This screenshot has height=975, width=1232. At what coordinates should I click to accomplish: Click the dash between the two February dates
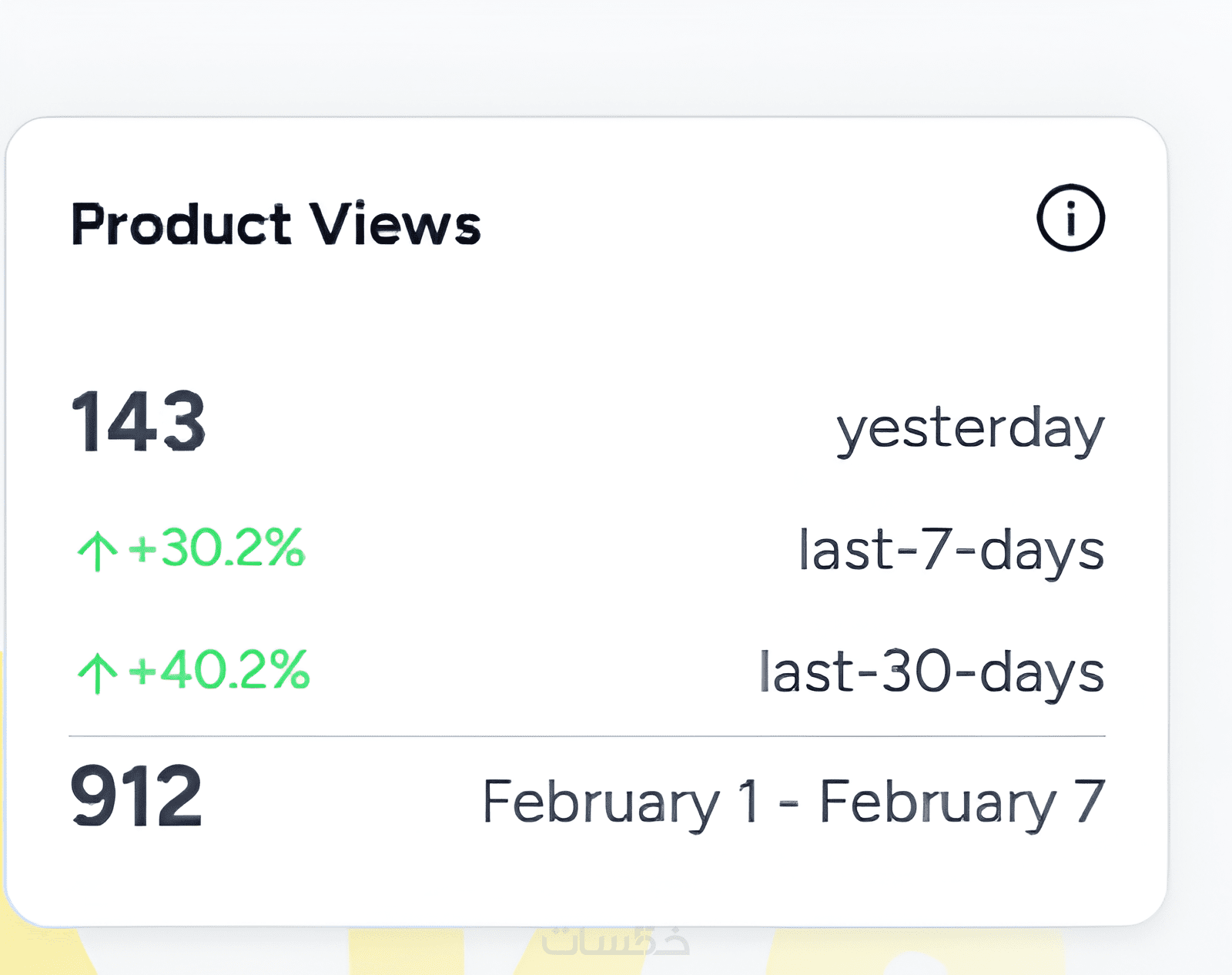pyautogui.click(x=788, y=804)
